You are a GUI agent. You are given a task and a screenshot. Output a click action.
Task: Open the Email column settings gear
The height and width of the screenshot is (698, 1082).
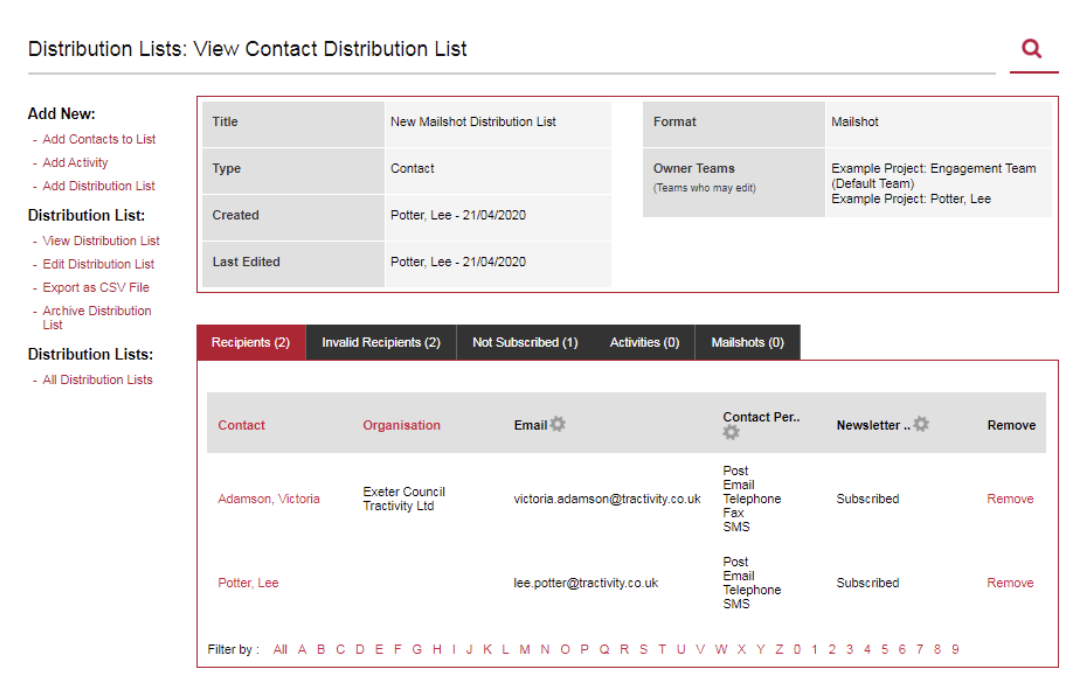click(558, 423)
